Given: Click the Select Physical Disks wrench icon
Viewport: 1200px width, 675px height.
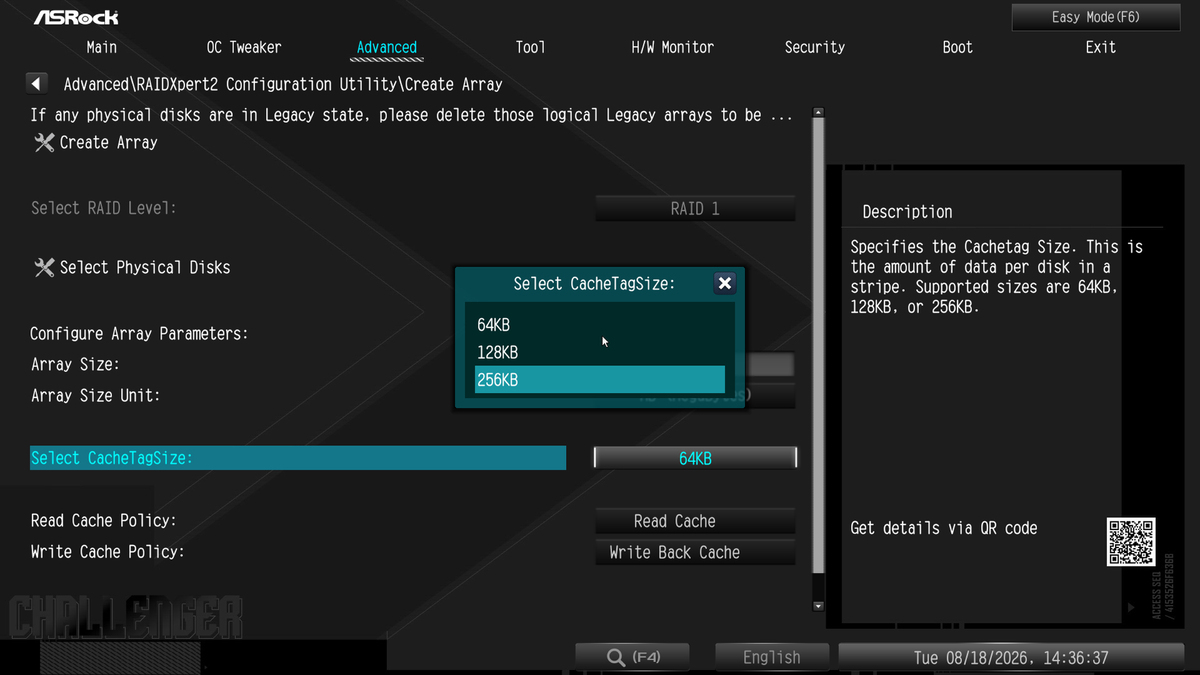Looking at the screenshot, I should (x=44, y=267).
